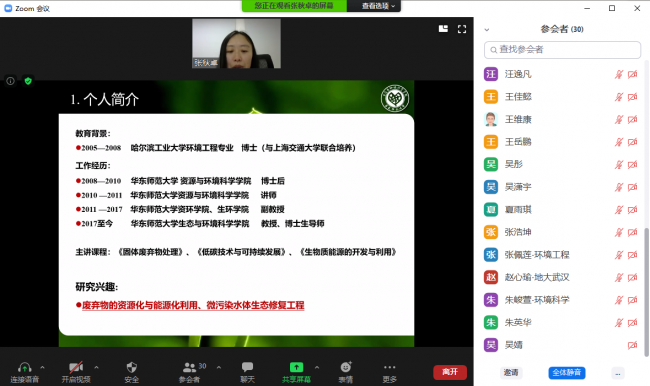The image size is (650, 386).
Task: Start video with the camera icon
Action: point(76,367)
